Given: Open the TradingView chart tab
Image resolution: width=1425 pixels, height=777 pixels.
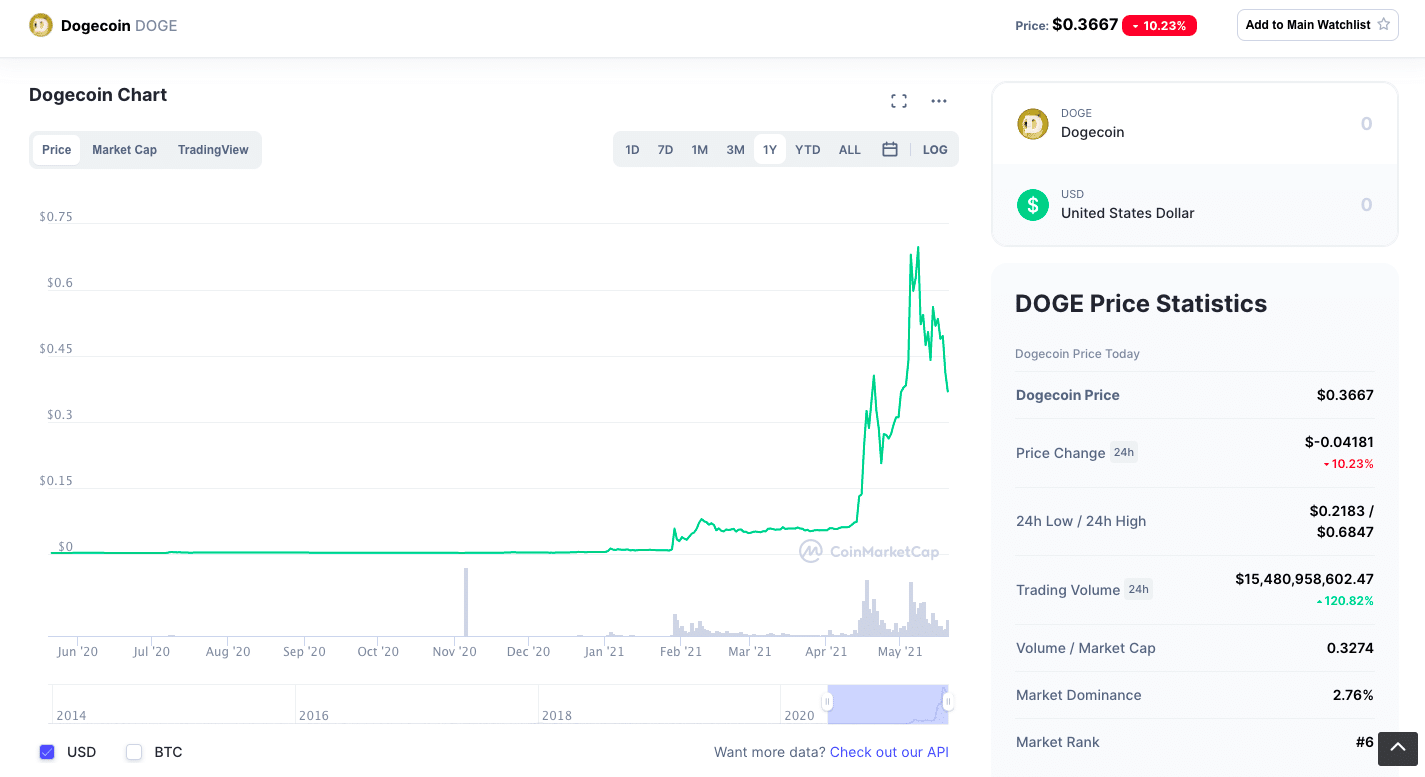Looking at the screenshot, I should [213, 150].
